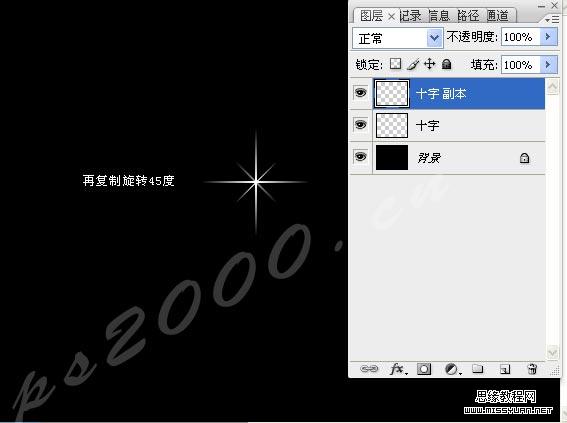Image resolution: width=567 pixels, height=423 pixels.
Task: Switch to the 通道 tab
Action: [499, 16]
